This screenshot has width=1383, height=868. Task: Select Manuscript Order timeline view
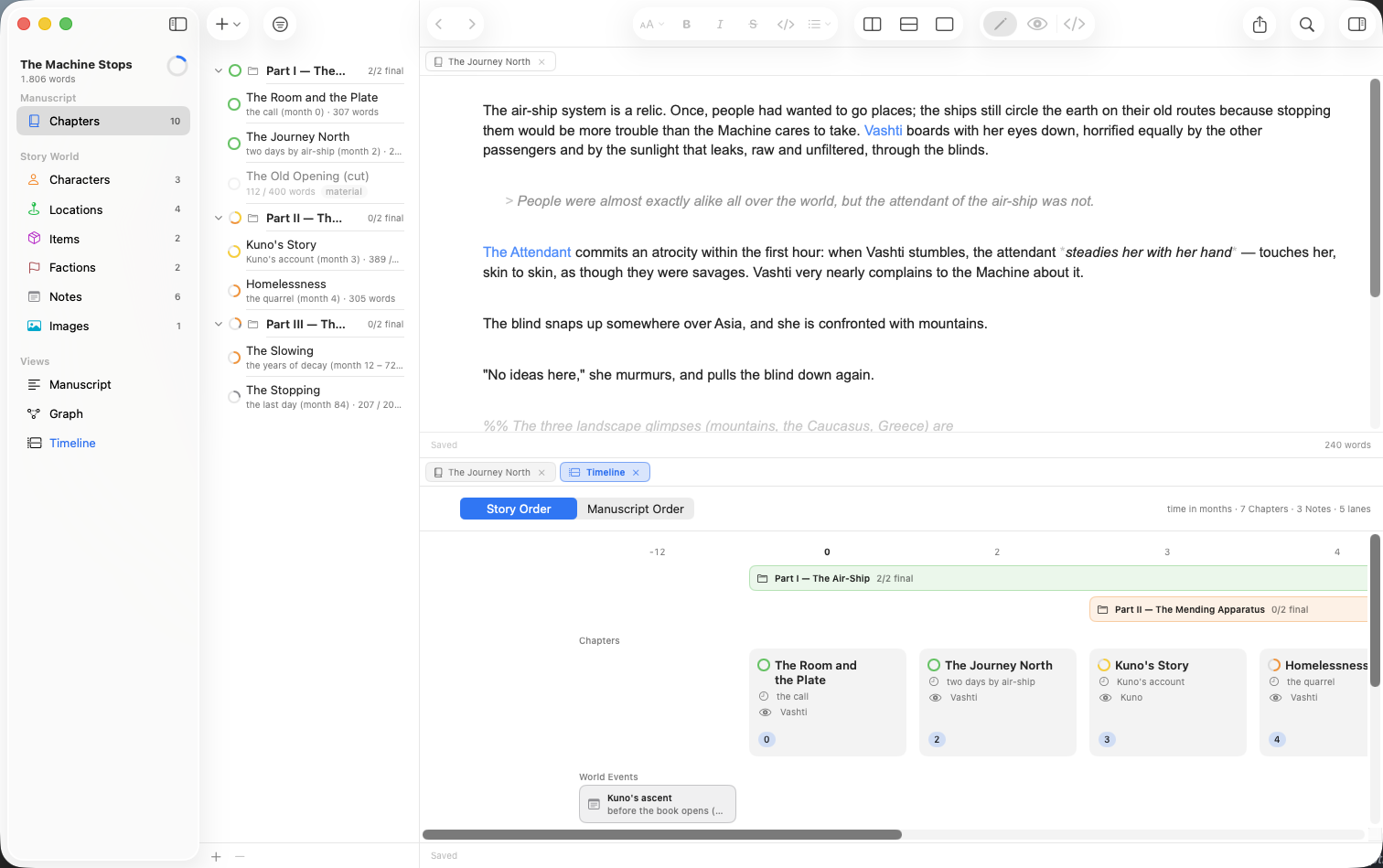(636, 509)
